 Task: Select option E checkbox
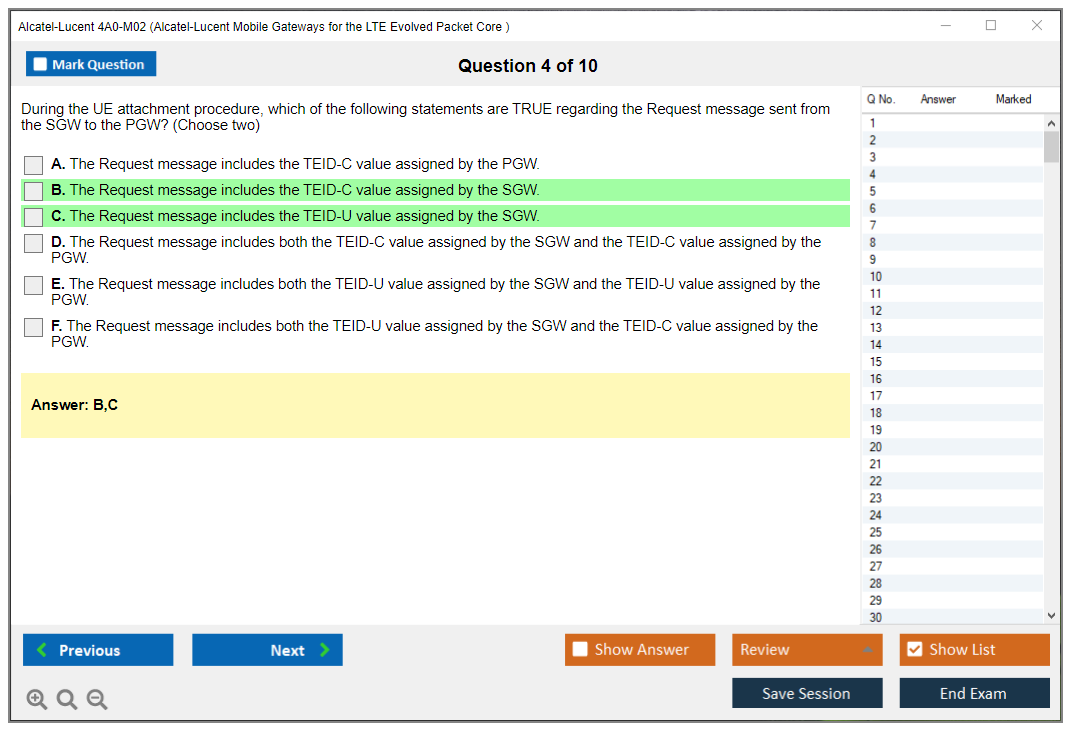pyautogui.click(x=34, y=285)
